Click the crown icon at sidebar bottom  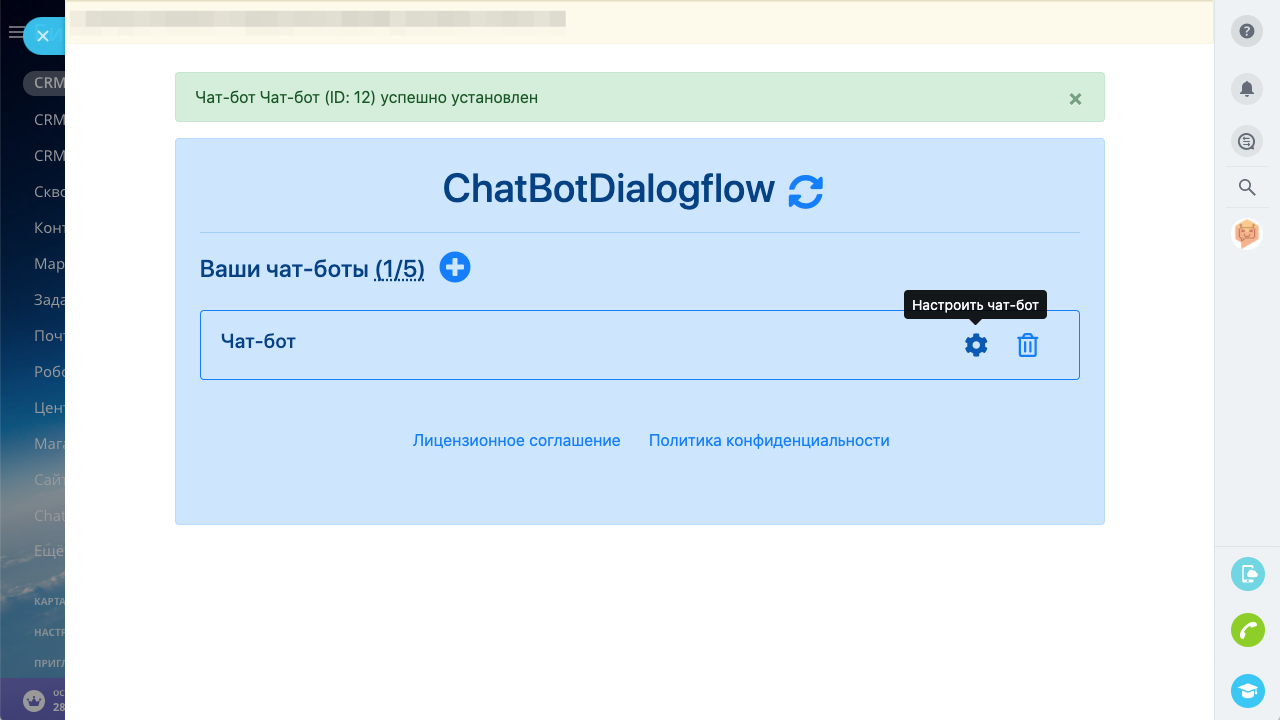pos(34,701)
